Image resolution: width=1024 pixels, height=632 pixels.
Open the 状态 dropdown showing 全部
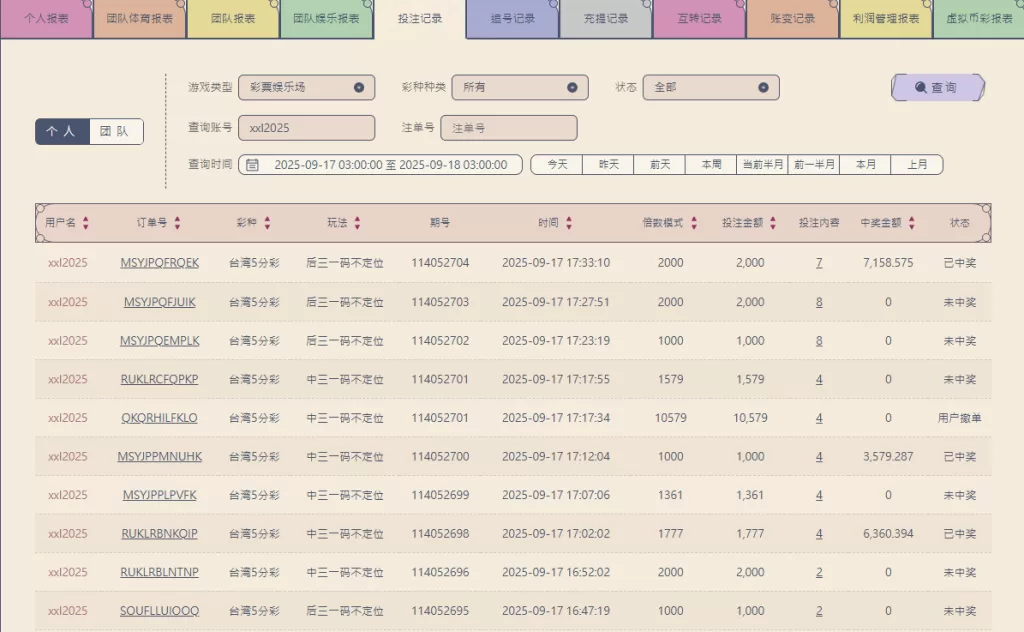tap(710, 88)
